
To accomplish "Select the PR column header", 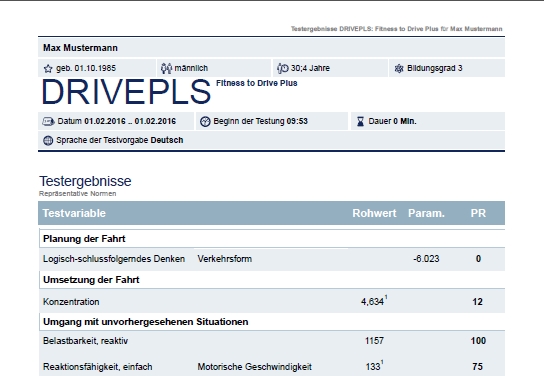I will [478, 213].
